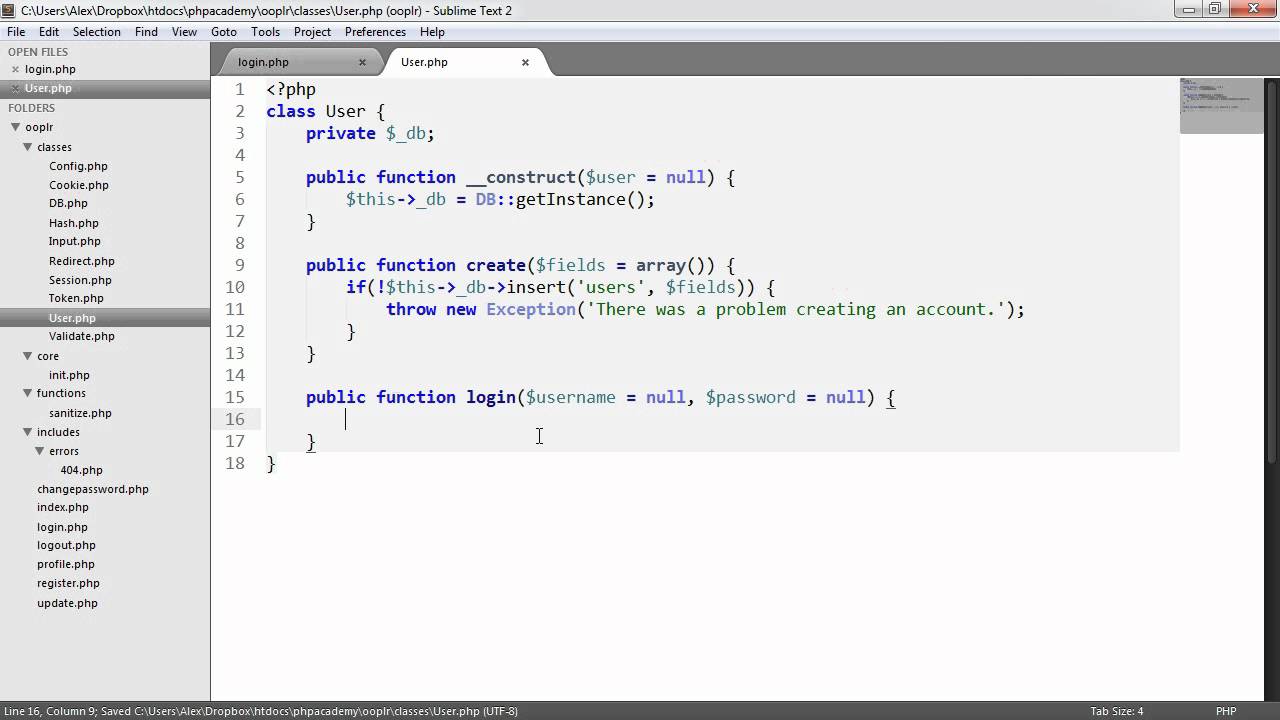The height and width of the screenshot is (720, 1280).
Task: Open the Preferences menu
Action: tap(375, 32)
